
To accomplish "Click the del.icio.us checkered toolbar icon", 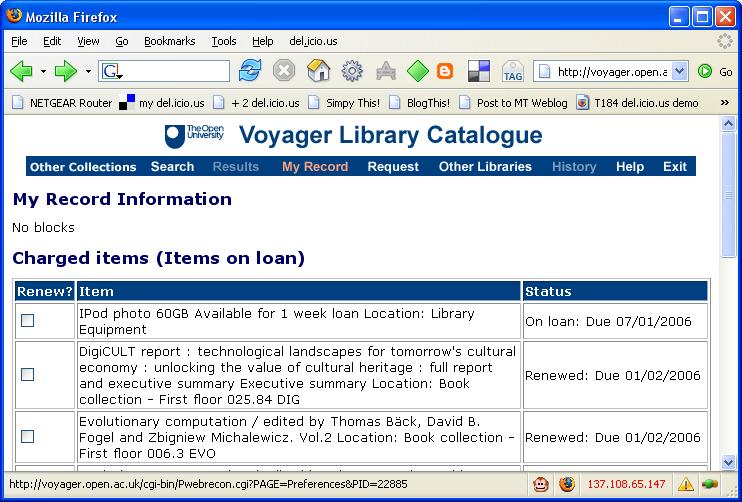I will coord(479,71).
